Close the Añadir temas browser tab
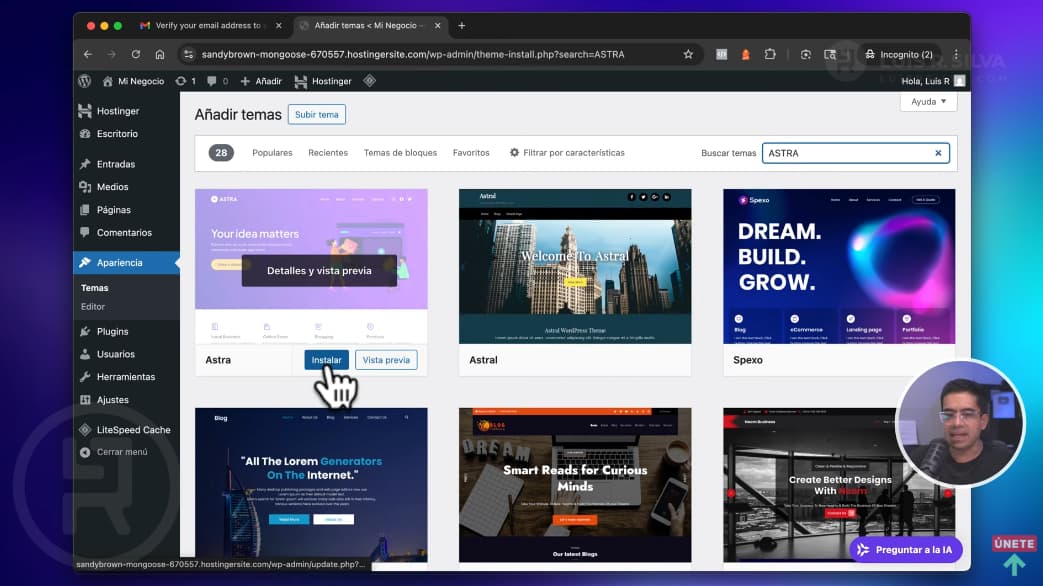The image size is (1043, 586). point(438,25)
